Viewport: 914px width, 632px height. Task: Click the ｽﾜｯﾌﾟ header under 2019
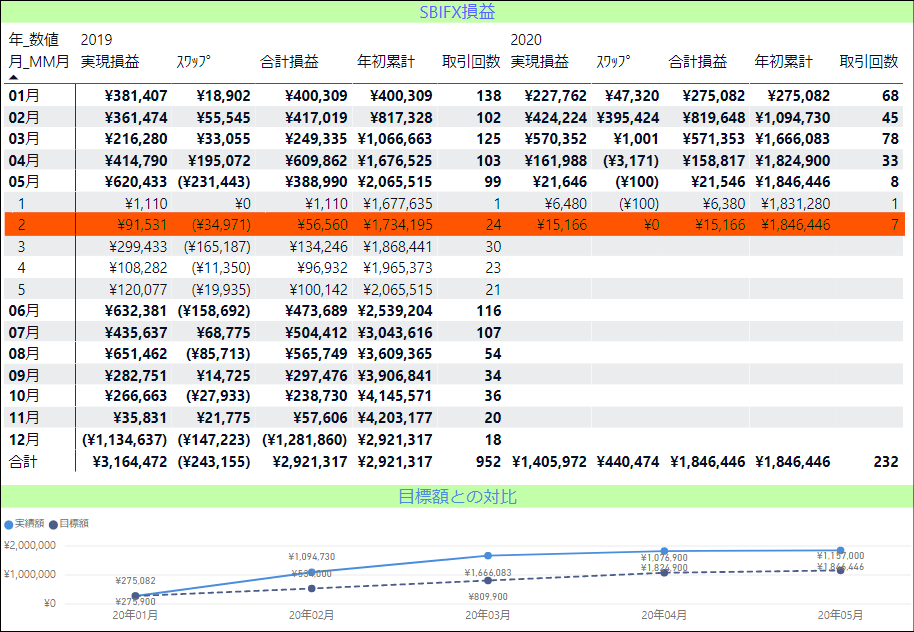tap(194, 61)
